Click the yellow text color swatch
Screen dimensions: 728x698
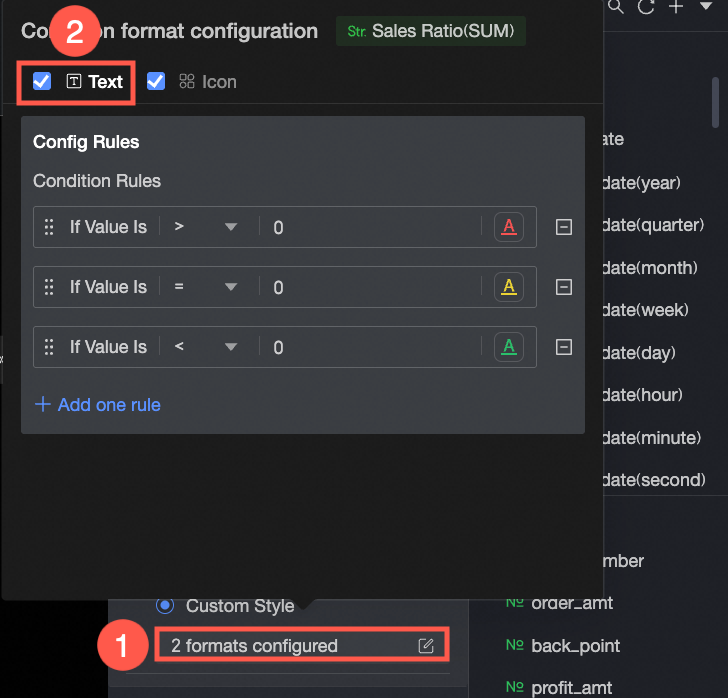pos(509,287)
